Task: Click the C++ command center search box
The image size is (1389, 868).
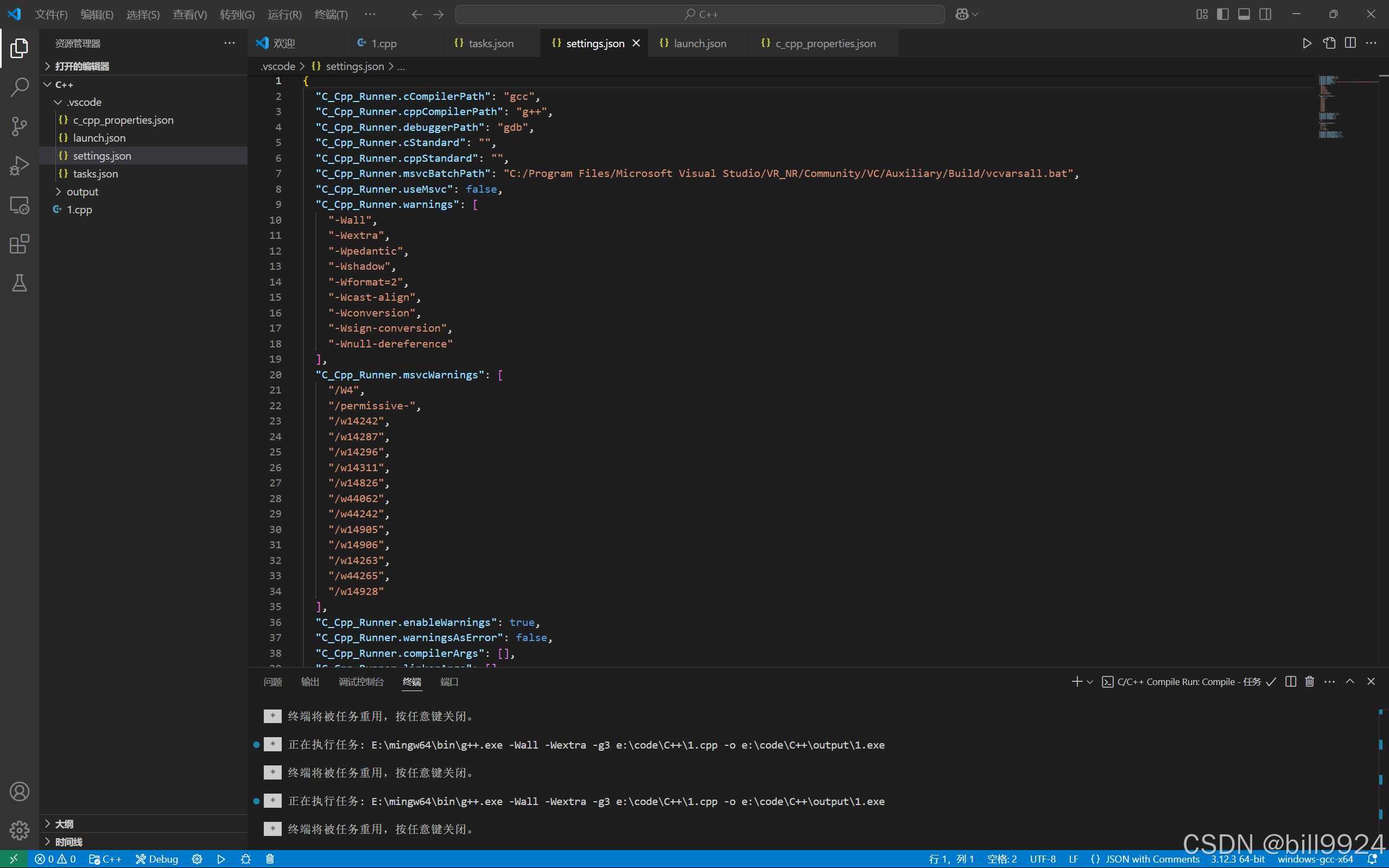Action: point(700,14)
